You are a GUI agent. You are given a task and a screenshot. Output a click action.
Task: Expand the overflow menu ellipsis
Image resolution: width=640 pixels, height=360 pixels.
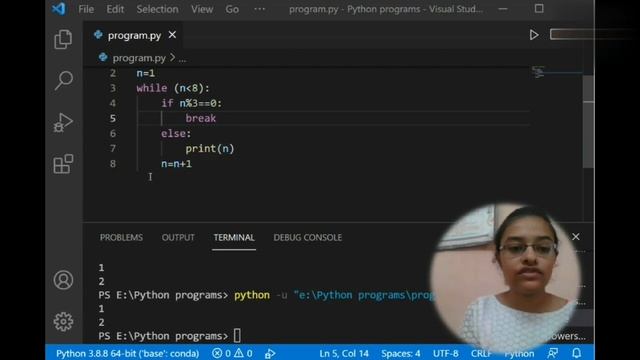[x=260, y=9]
